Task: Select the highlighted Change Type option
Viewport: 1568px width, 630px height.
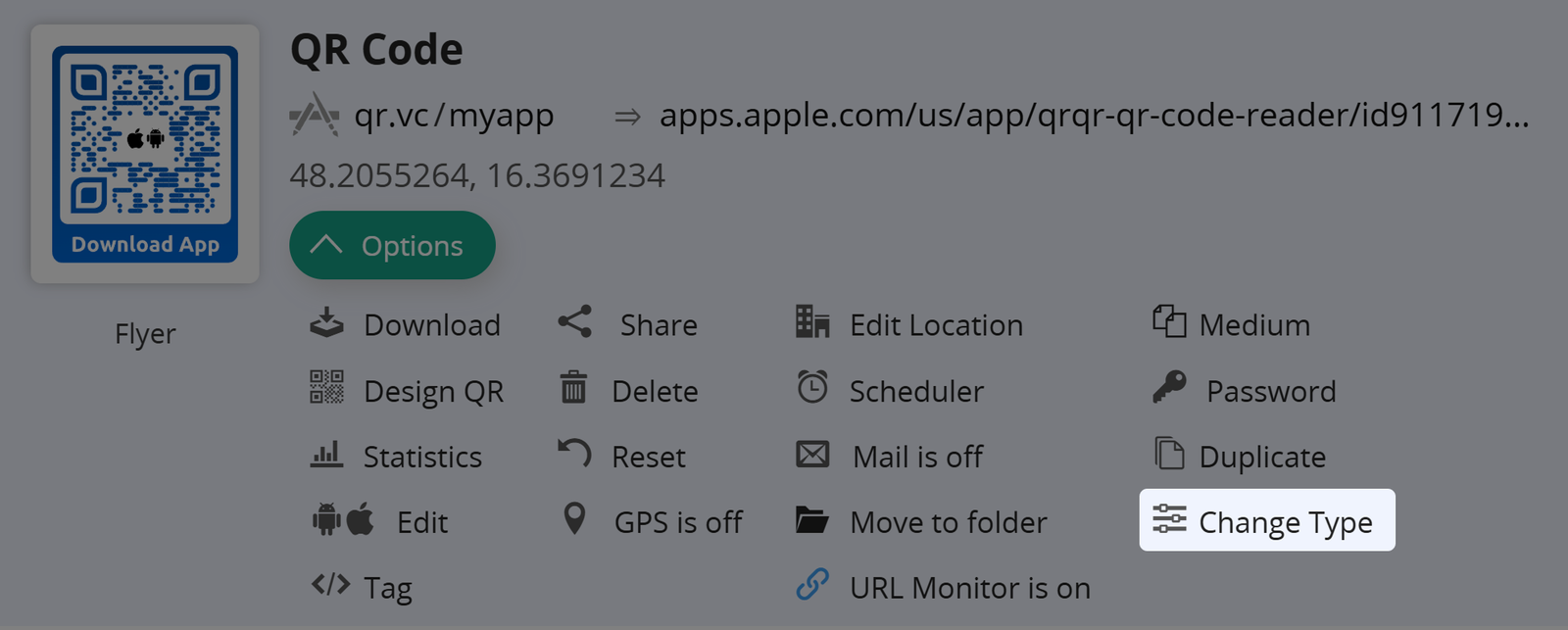Action: click(x=1266, y=521)
